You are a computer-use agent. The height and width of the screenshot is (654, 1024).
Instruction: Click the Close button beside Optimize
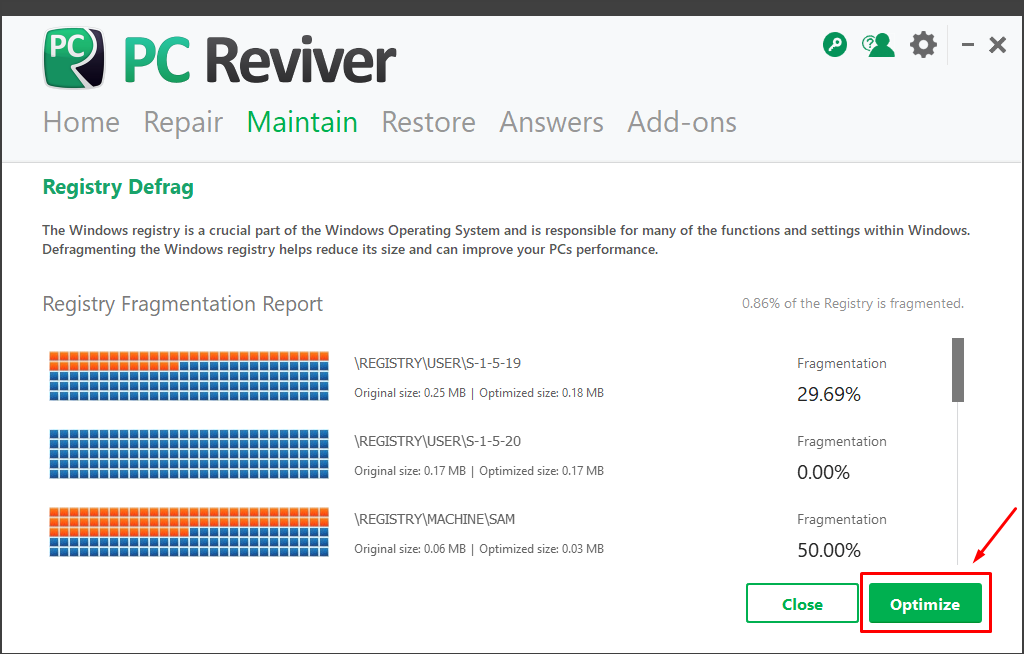click(x=802, y=604)
